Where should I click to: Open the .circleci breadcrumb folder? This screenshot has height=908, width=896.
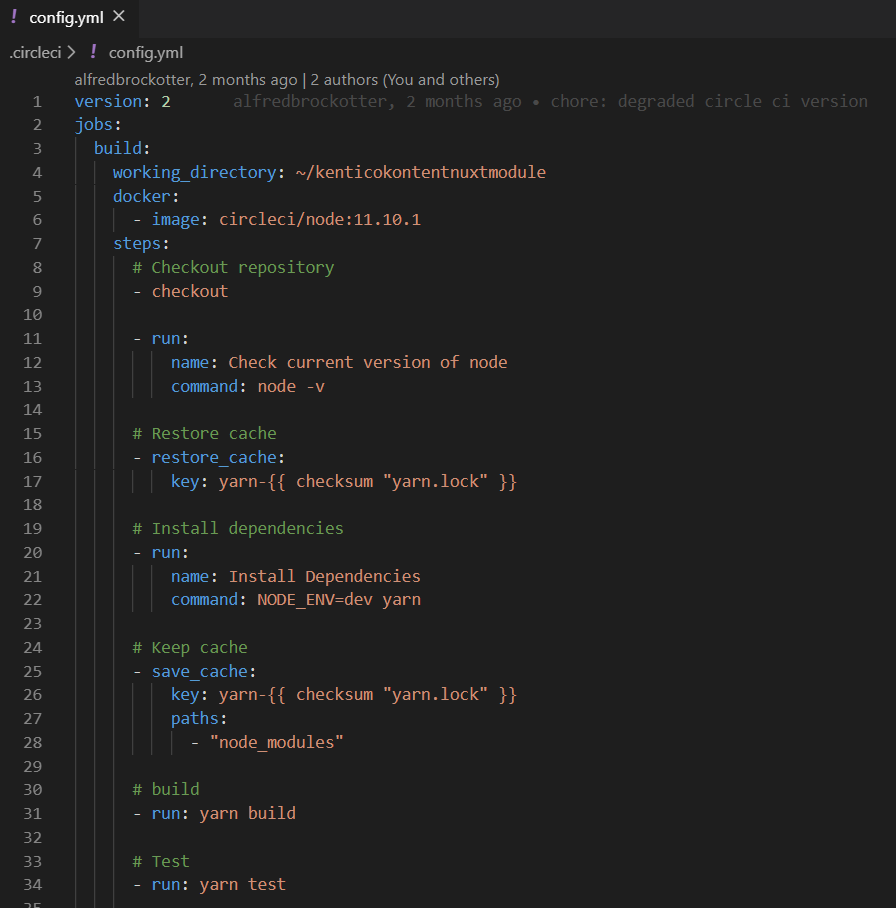35,53
